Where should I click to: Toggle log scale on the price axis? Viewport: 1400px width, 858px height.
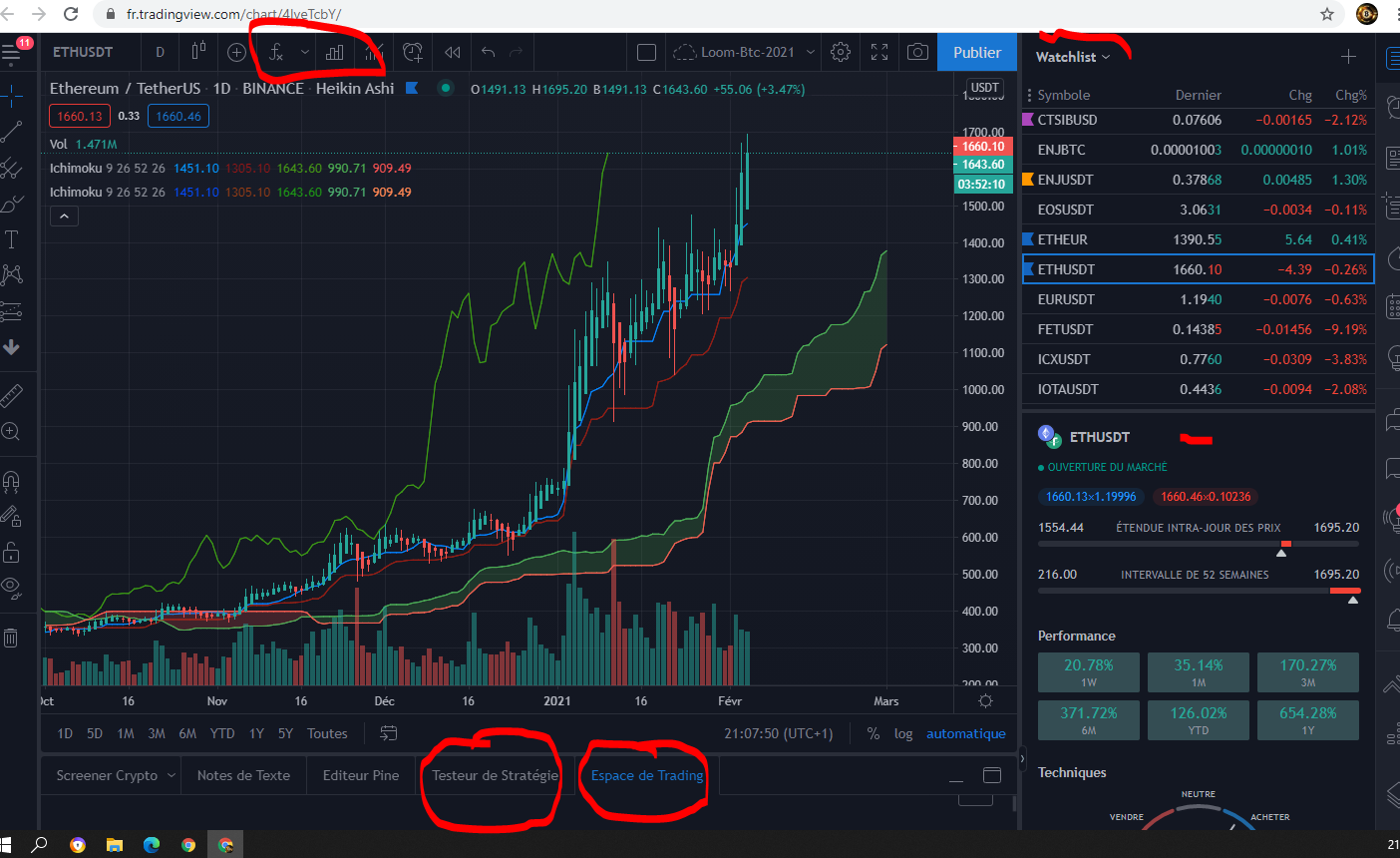[x=903, y=732]
